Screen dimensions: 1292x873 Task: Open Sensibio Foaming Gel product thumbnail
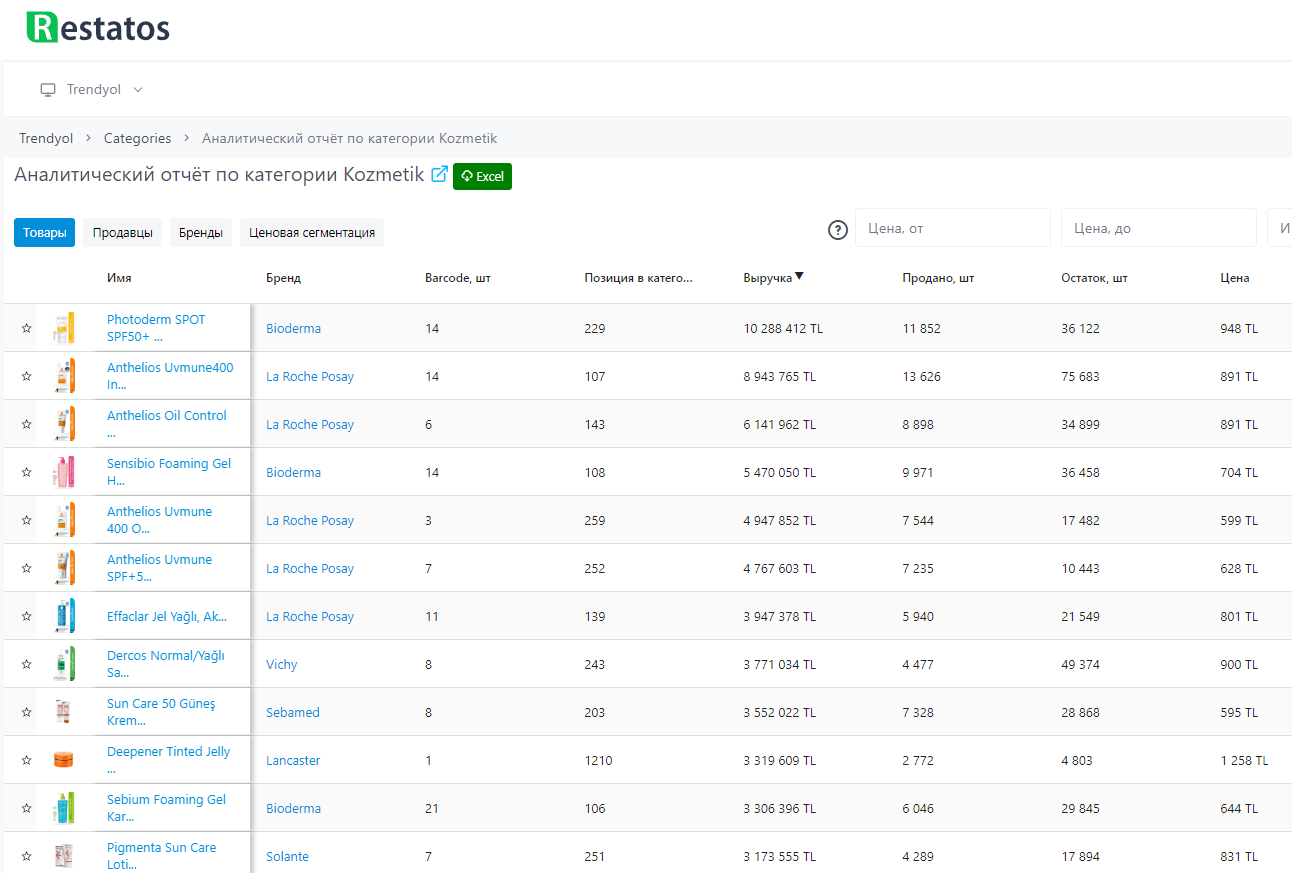(x=64, y=472)
